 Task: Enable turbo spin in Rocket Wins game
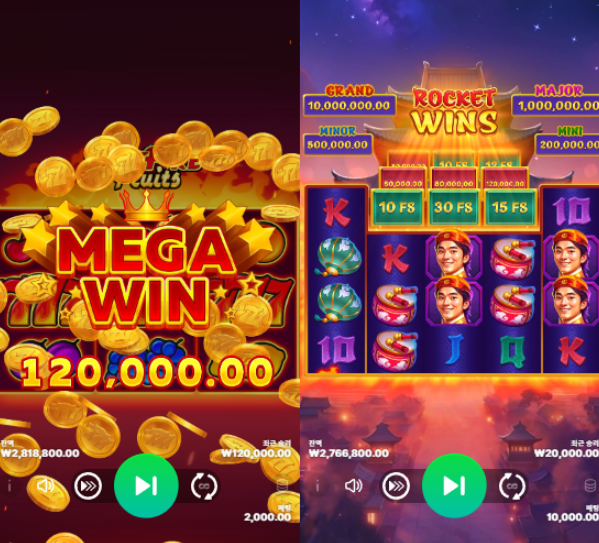coord(396,486)
